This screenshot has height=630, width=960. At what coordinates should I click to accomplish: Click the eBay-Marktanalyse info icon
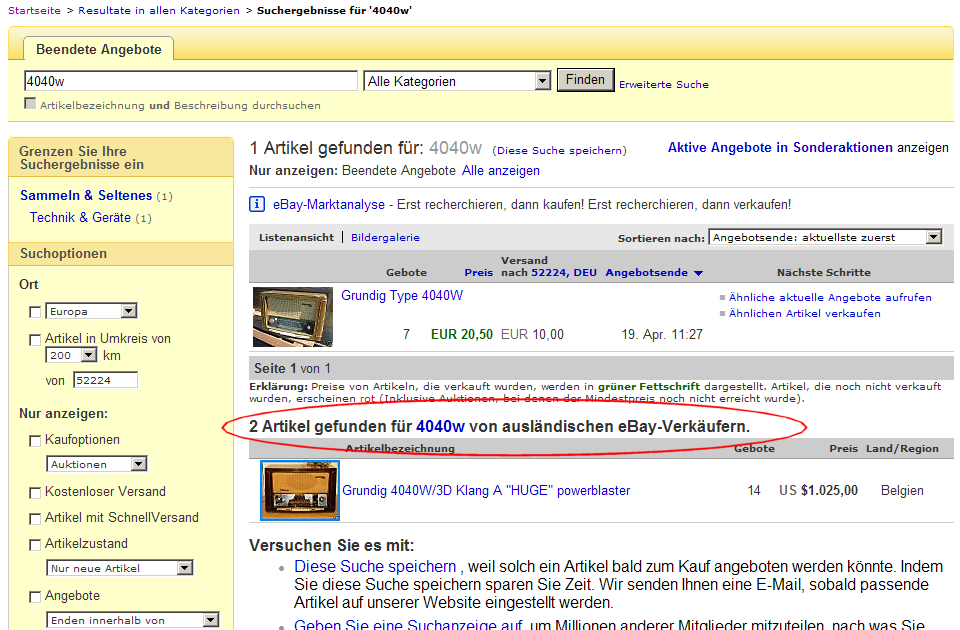tap(257, 204)
